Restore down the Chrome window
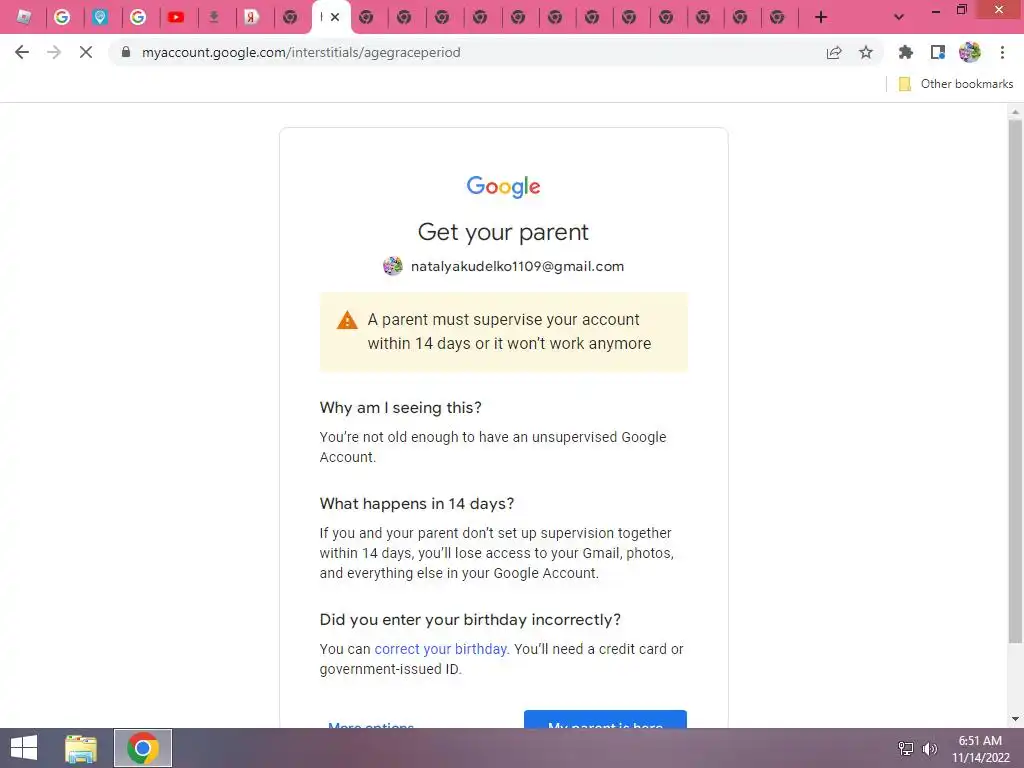Image resolution: width=1024 pixels, height=768 pixels. [962, 10]
